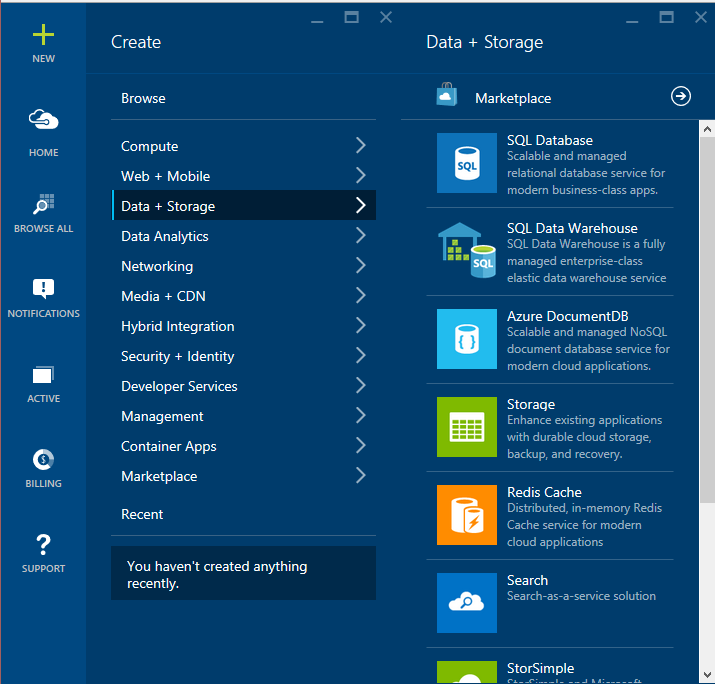Open the StorSimple title
This screenshot has height=684, width=715.
coord(540,668)
